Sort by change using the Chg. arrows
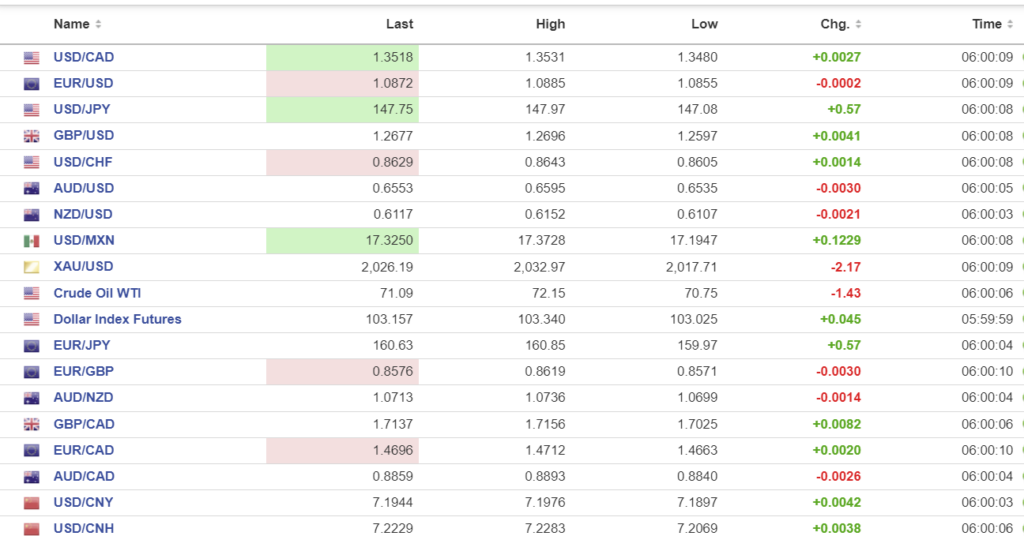The image size is (1024, 536). click(858, 24)
